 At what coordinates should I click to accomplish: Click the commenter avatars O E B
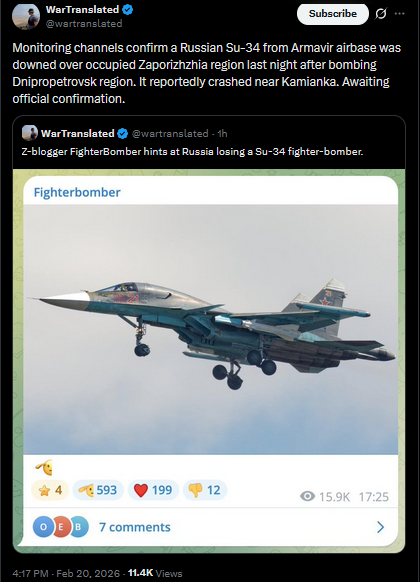[60, 527]
